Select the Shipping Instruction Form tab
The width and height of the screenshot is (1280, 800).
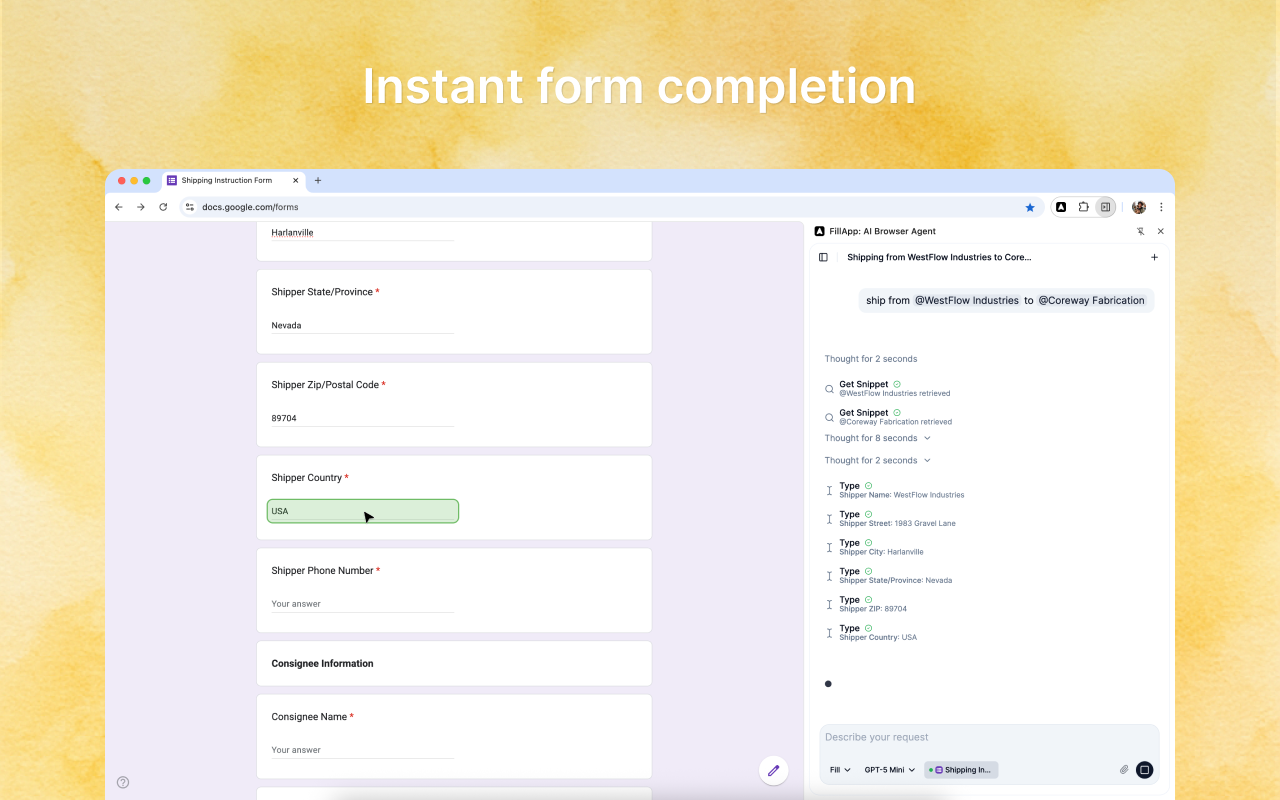click(x=233, y=181)
